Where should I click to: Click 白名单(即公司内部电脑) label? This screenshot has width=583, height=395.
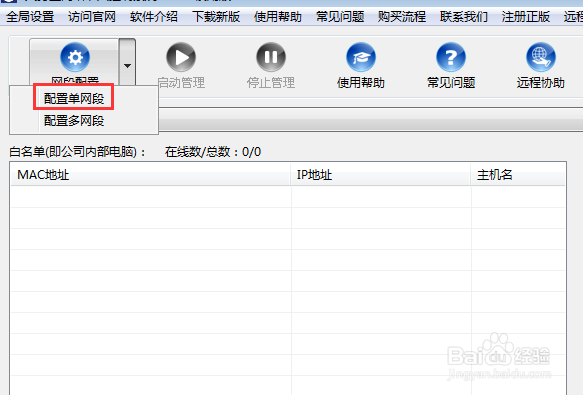(x=78, y=152)
